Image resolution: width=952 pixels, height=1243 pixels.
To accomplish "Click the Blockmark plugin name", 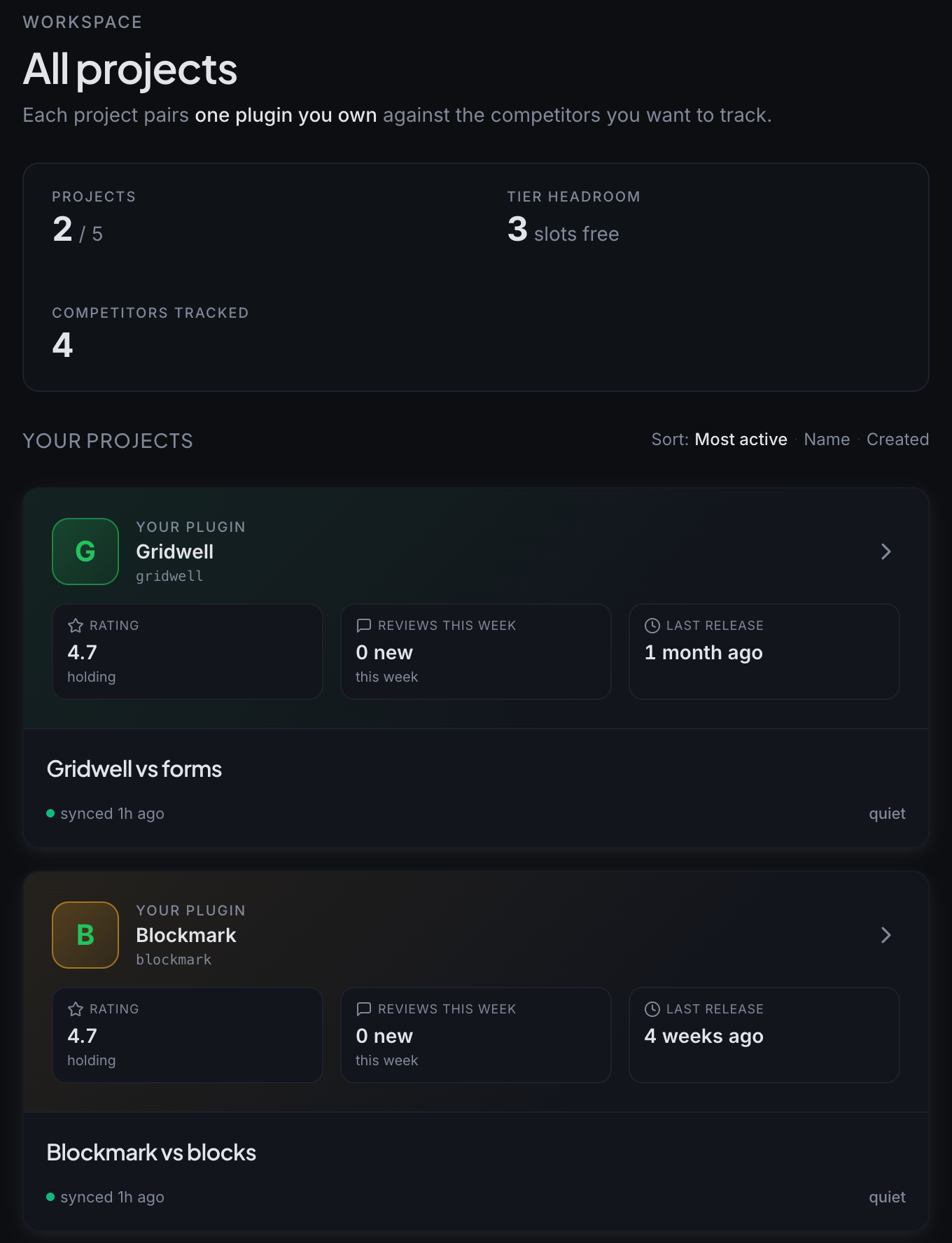I will pyautogui.click(x=186, y=935).
